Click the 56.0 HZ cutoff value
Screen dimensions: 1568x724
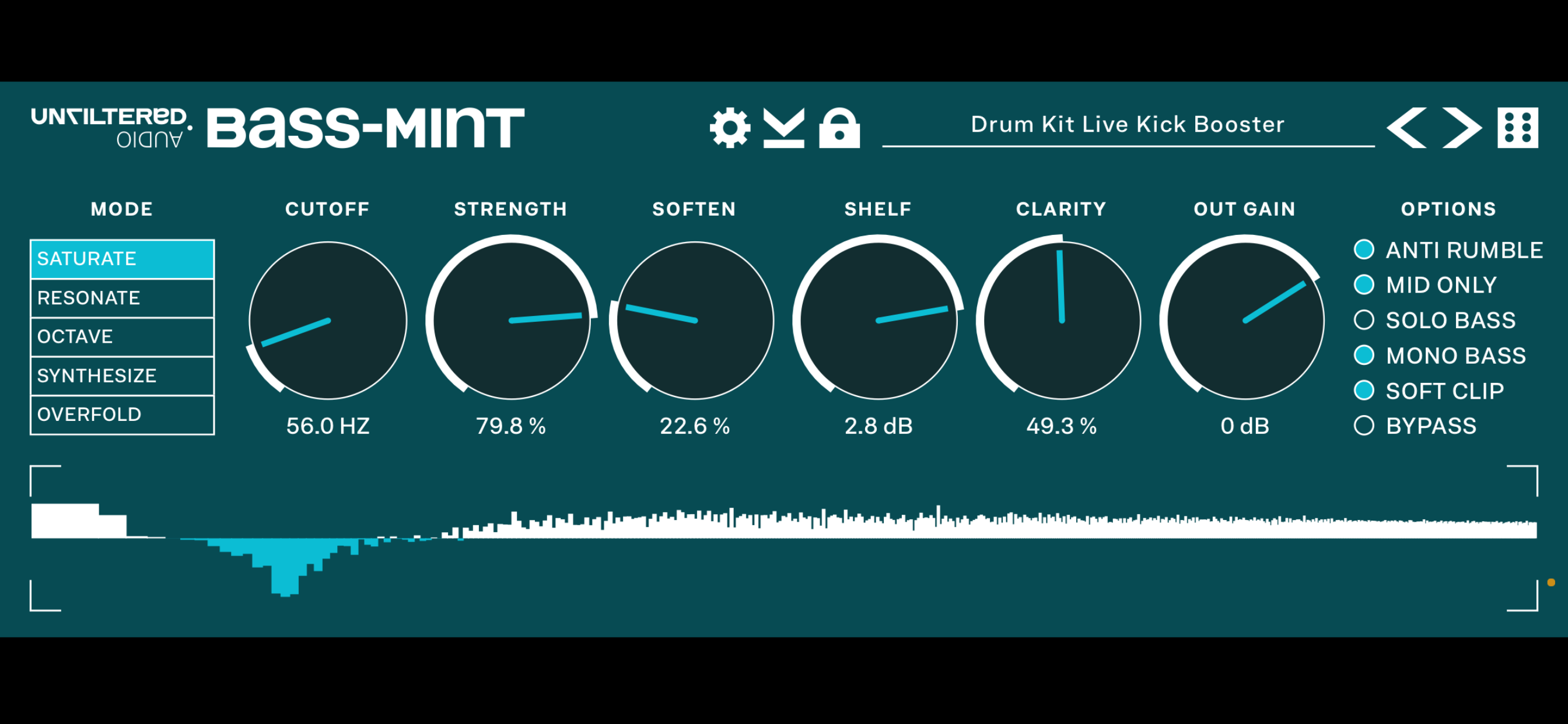(x=328, y=427)
